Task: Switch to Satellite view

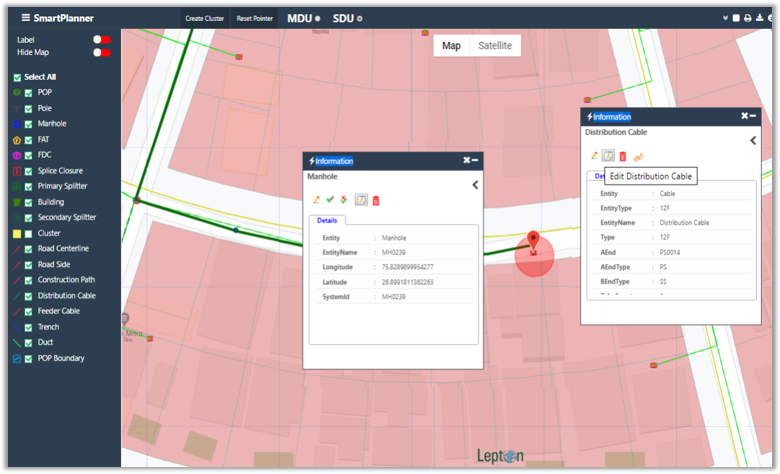Action: (495, 46)
